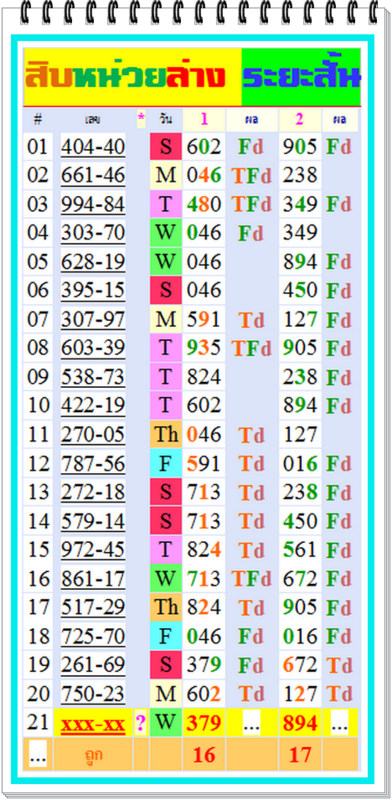Viewport: 392px width, 800px height.
Task: Click the ellipsis result box beside 379 in row 21
Action: (x=252, y=723)
